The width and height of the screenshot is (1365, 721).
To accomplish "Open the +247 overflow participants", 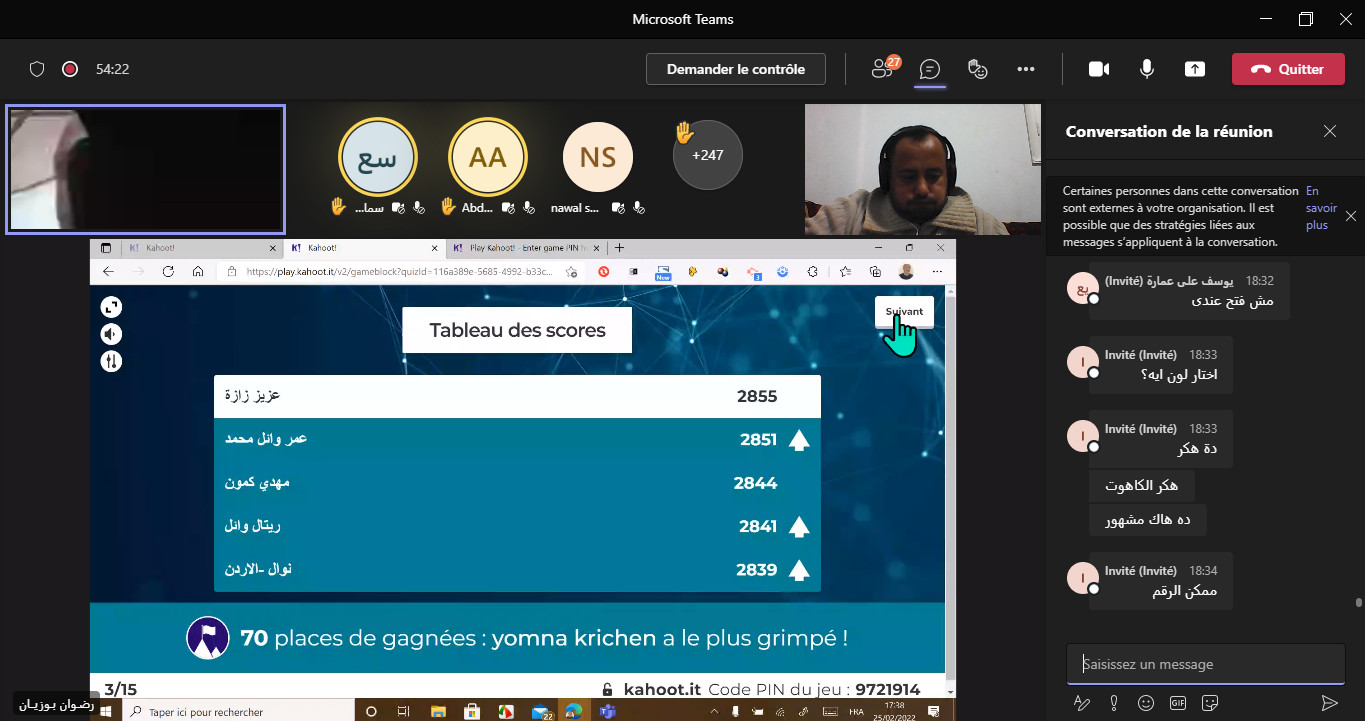I will coord(708,155).
